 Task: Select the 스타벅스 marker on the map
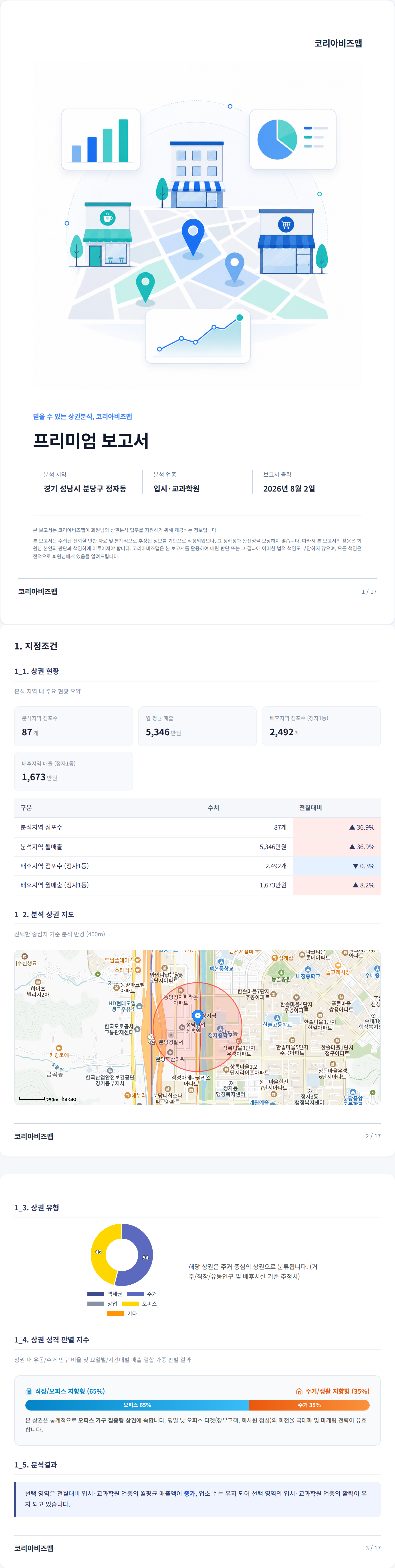pyautogui.click(x=137, y=970)
